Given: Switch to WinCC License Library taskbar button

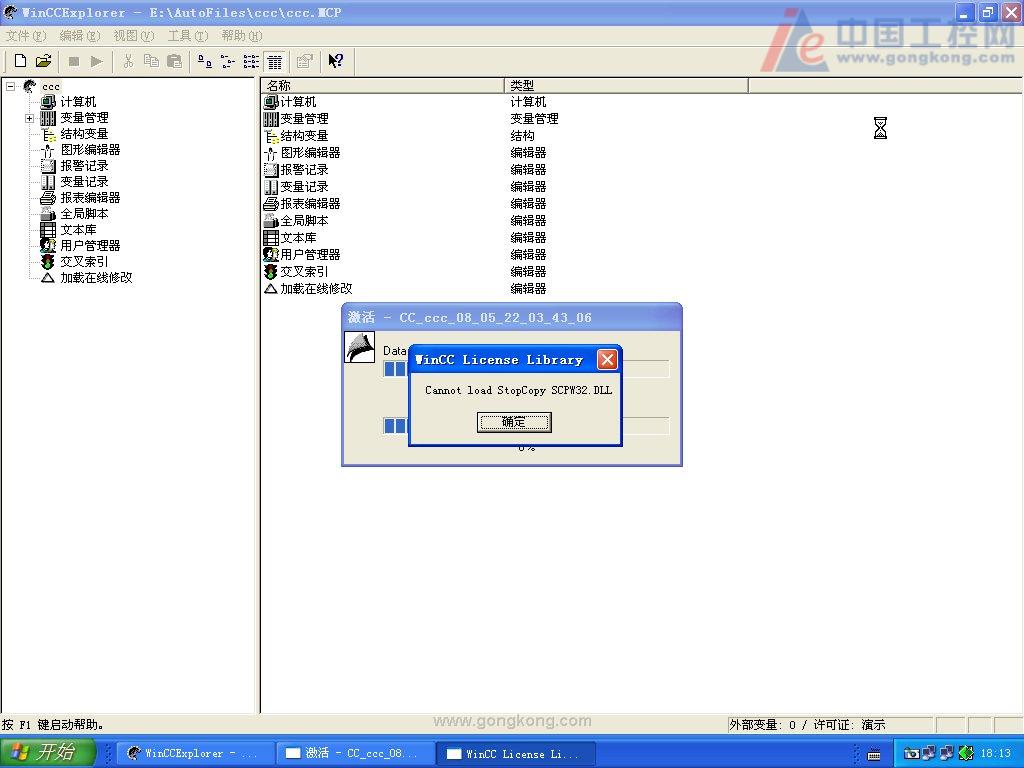Looking at the screenshot, I should pyautogui.click(x=515, y=753).
